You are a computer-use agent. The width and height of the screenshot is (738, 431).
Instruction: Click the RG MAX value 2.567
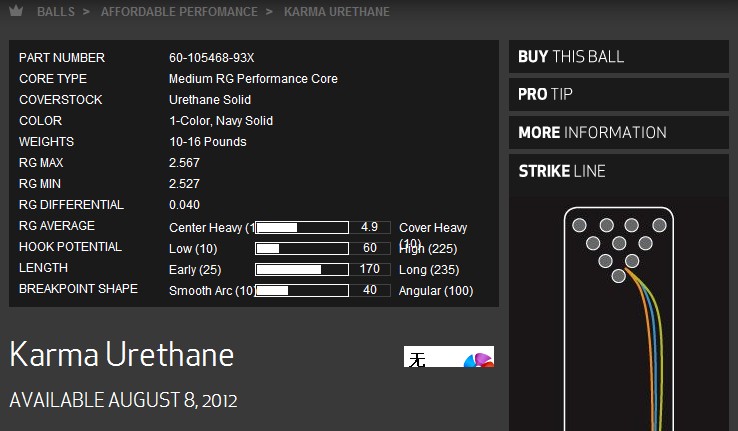pyautogui.click(x=184, y=163)
